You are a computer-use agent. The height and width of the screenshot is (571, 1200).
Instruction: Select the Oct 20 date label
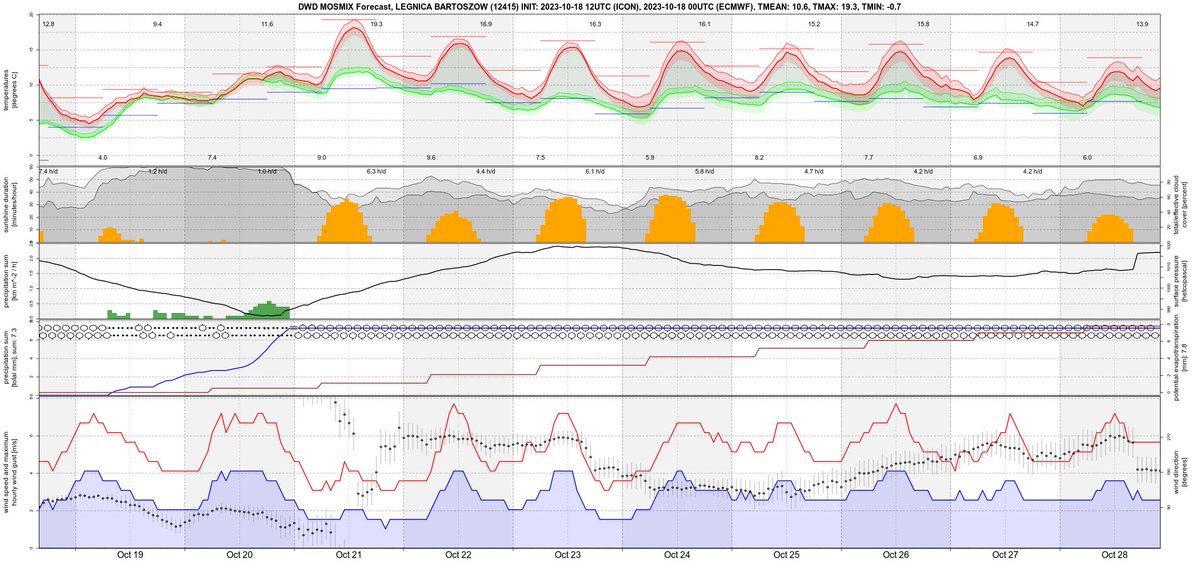(x=239, y=554)
